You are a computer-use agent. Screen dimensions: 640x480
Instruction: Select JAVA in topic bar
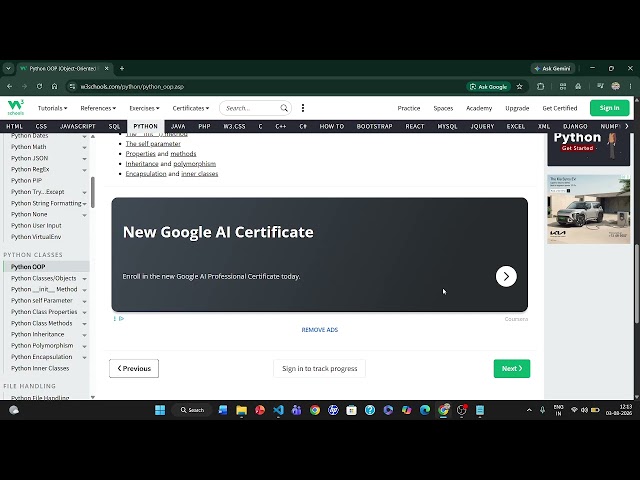pyautogui.click(x=178, y=127)
